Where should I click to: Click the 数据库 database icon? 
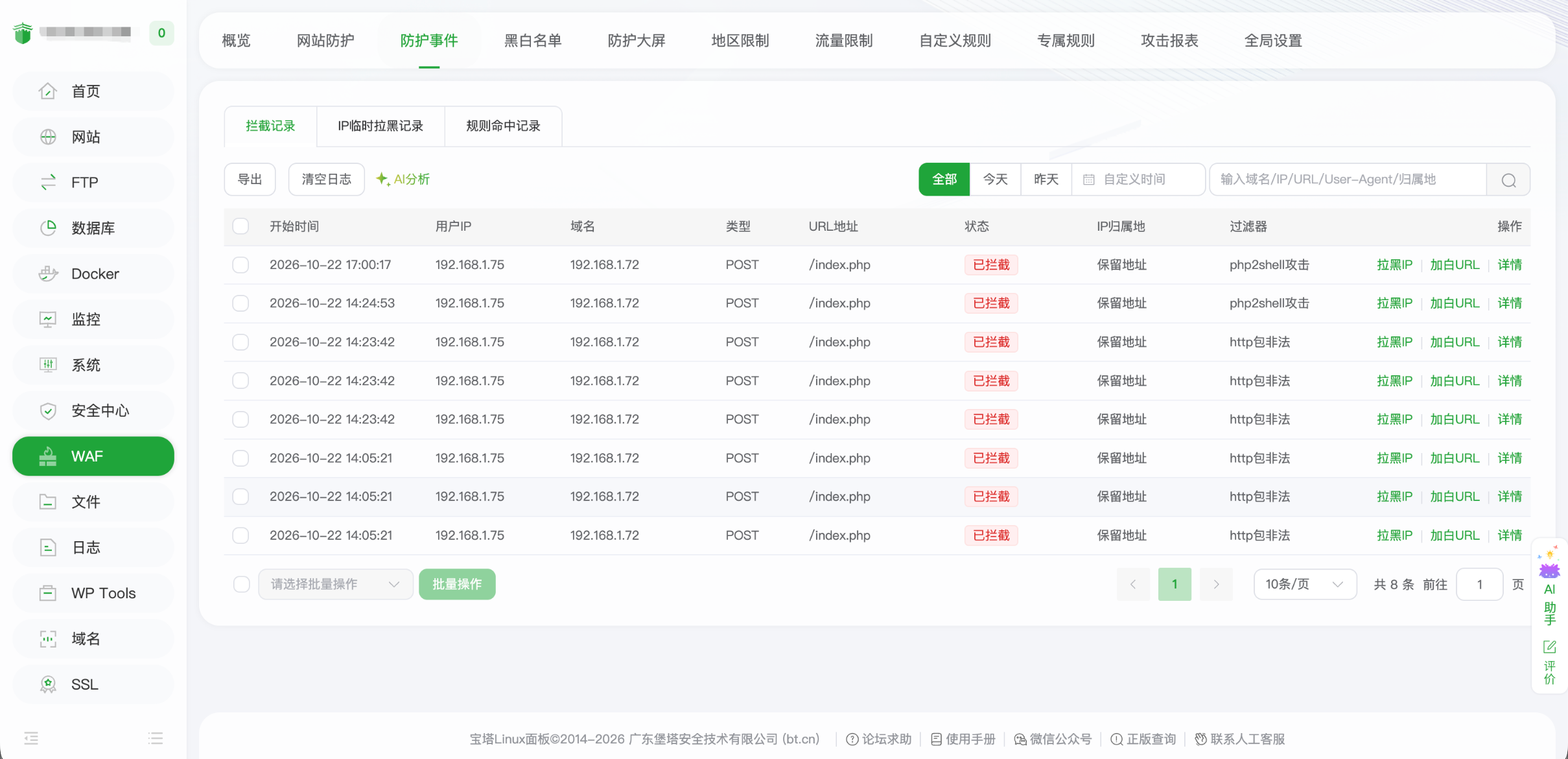pos(48,228)
